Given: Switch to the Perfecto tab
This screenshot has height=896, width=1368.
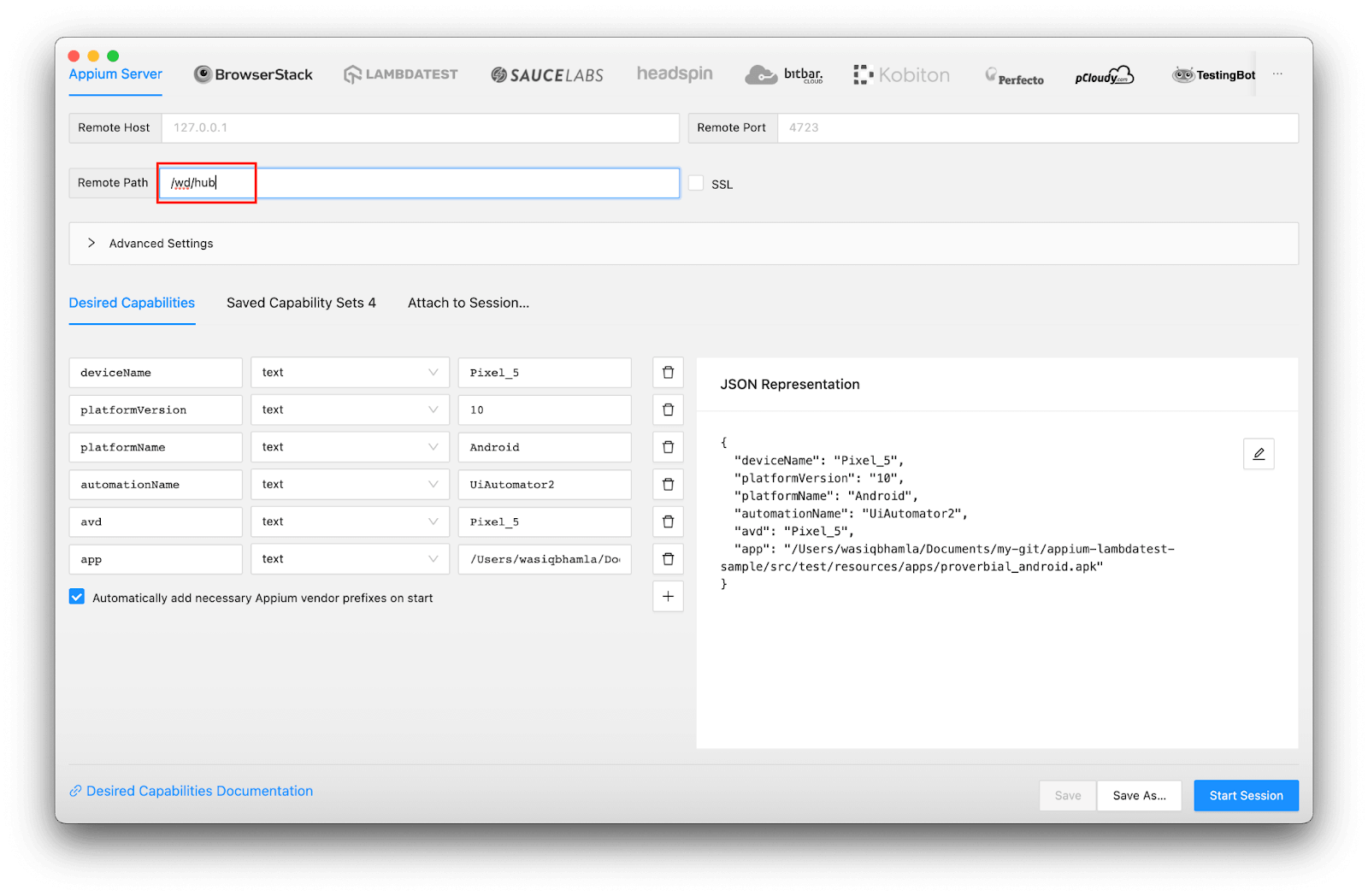Looking at the screenshot, I should point(1014,77).
